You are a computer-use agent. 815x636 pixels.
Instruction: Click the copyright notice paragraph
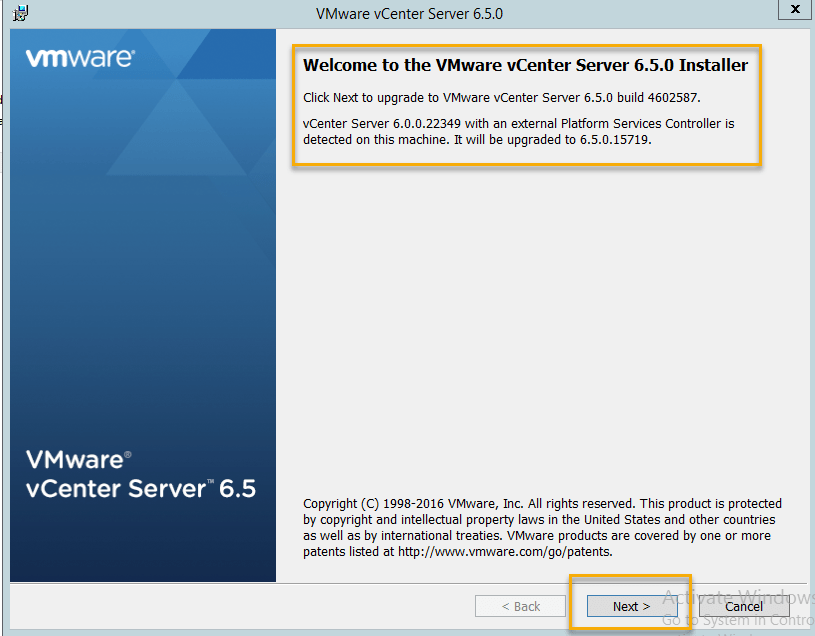(x=542, y=527)
